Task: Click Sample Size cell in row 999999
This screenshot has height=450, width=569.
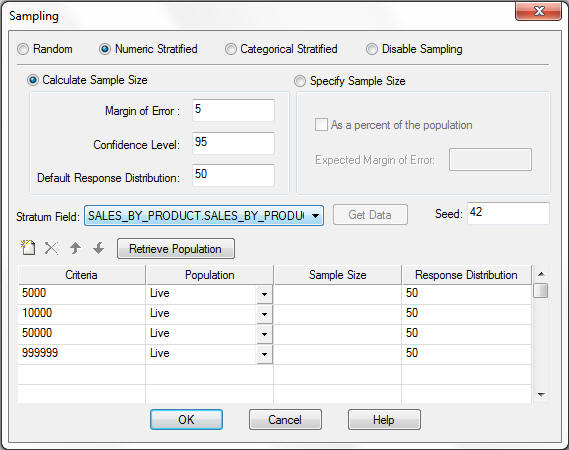Action: pyautogui.click(x=337, y=354)
